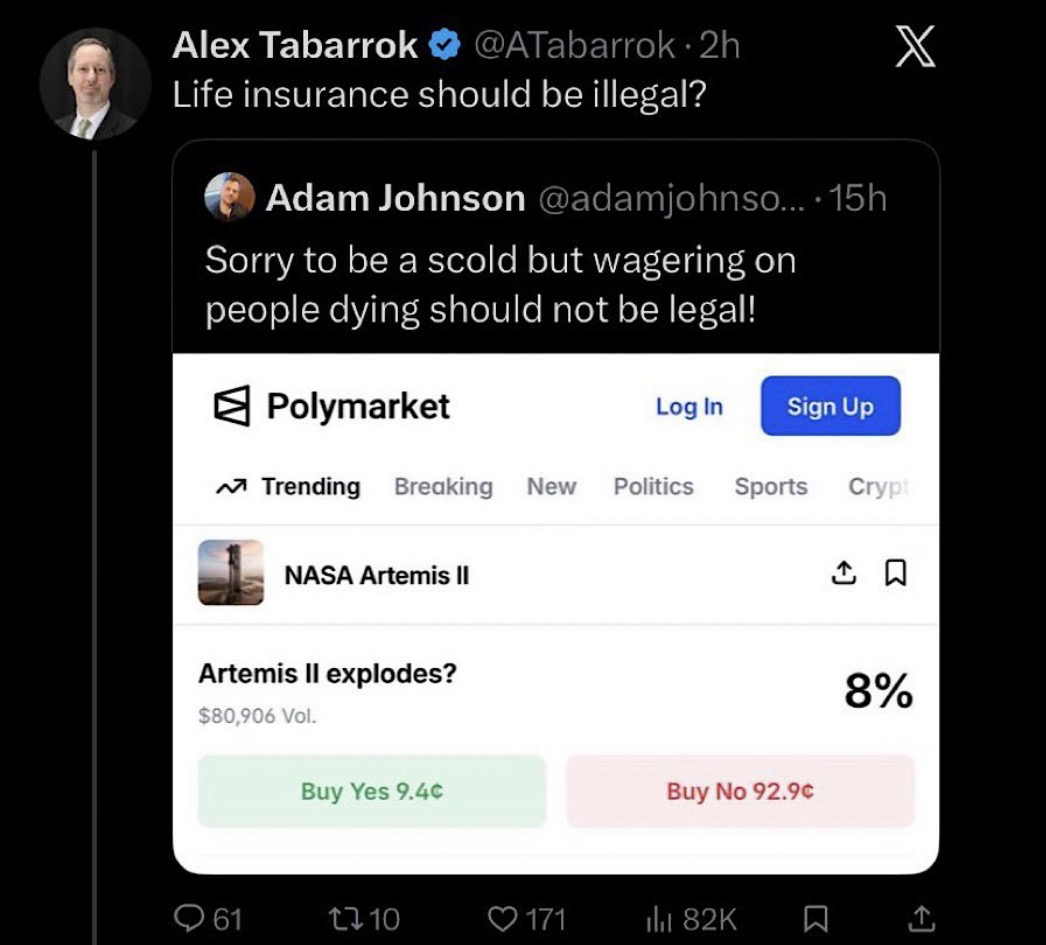Select the Politics tab
This screenshot has width=1046, height=945.
click(x=653, y=487)
